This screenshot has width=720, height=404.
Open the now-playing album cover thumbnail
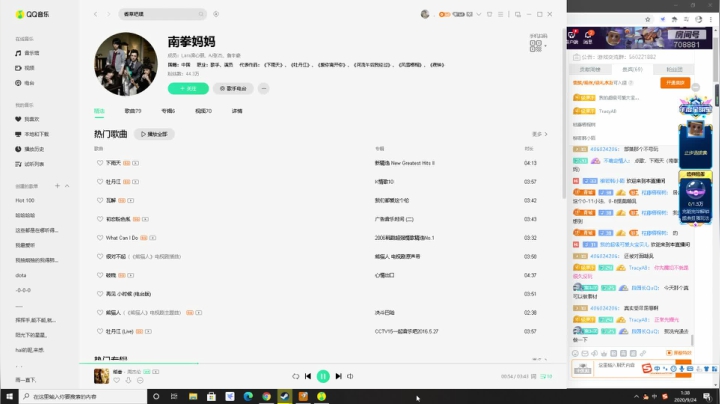[x=101, y=376]
